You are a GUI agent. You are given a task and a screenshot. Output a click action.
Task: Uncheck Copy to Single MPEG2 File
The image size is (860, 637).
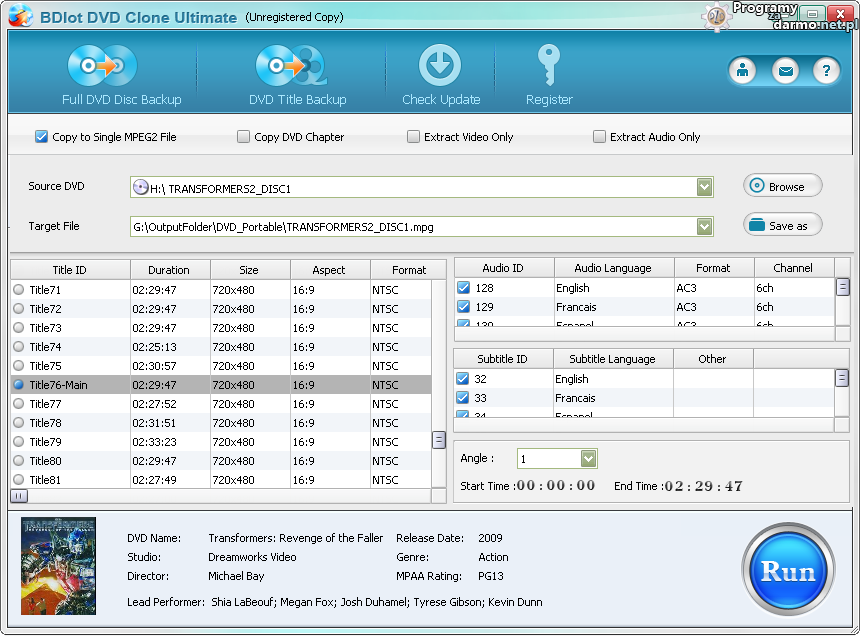[42, 137]
